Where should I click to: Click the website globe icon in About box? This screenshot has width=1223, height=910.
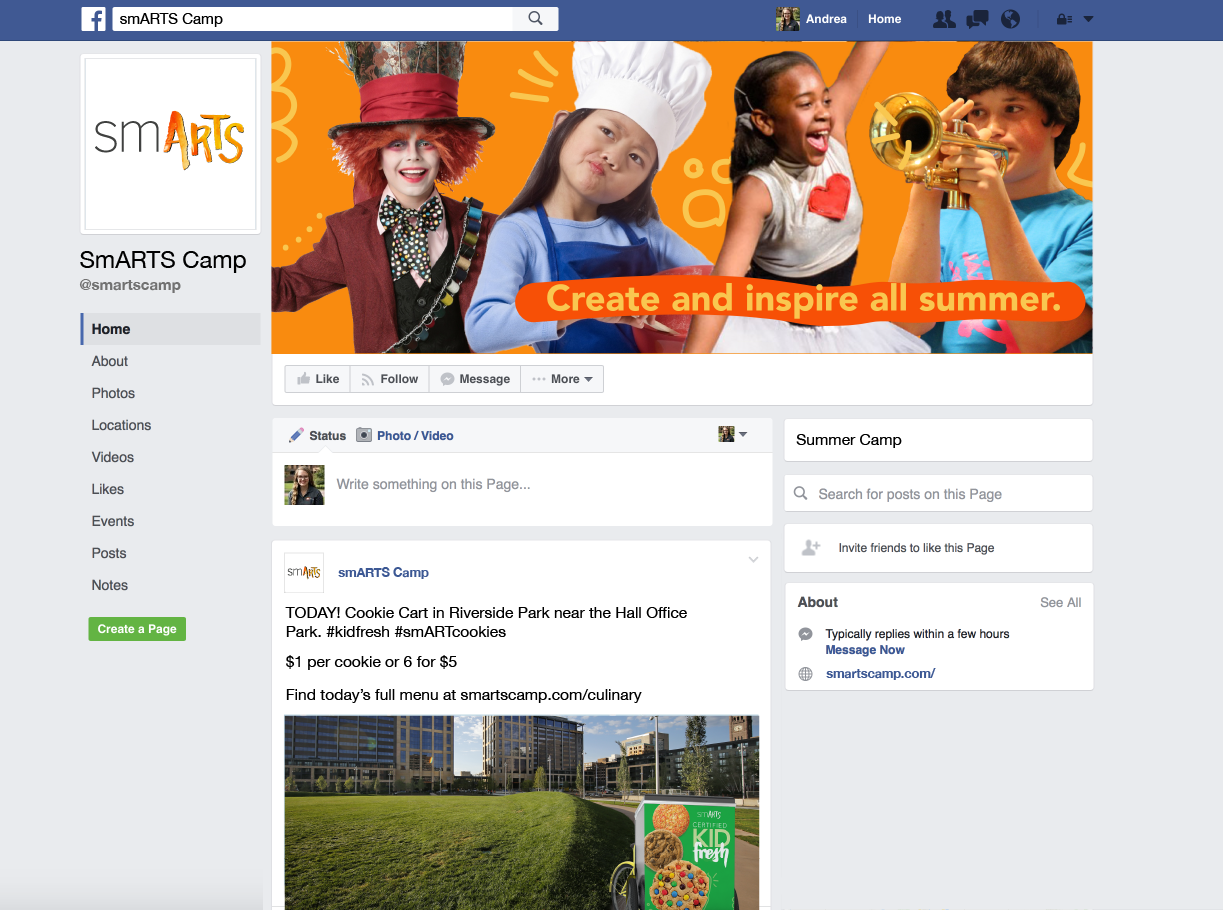805,674
